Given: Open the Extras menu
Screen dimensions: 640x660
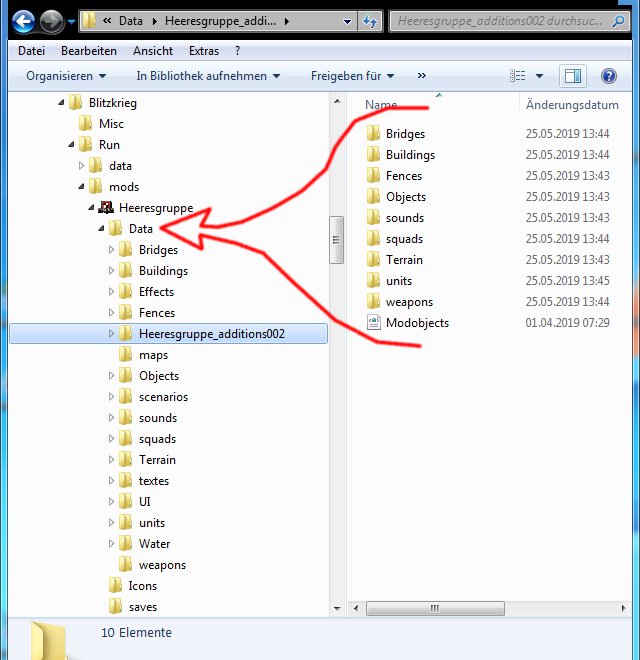Looking at the screenshot, I should (x=204, y=51).
